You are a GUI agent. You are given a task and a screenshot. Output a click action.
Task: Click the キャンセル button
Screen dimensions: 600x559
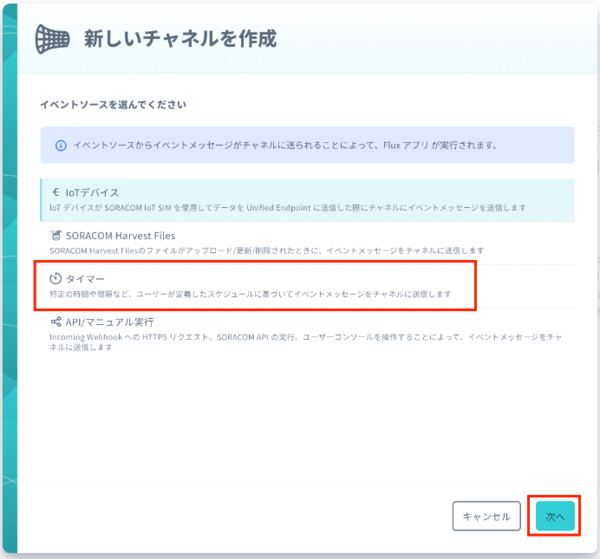(486, 516)
